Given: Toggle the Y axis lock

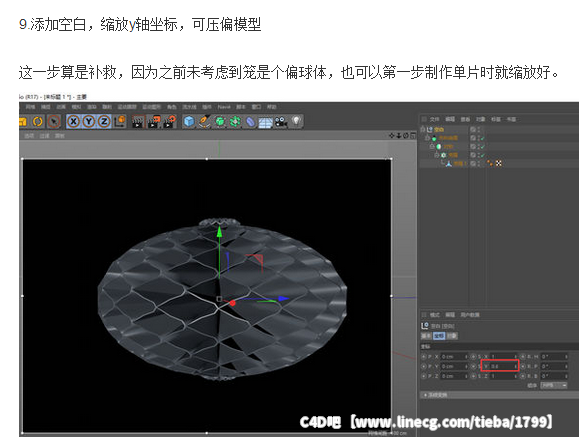Looking at the screenshot, I should click(89, 121).
